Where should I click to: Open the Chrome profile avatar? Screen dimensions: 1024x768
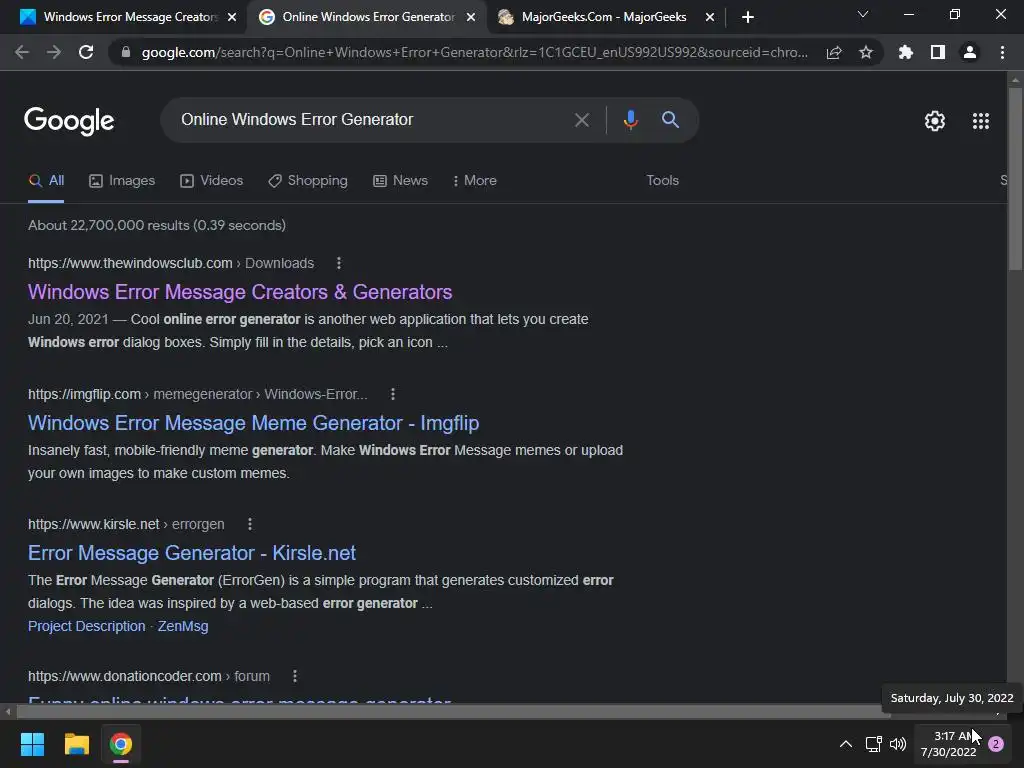coord(970,52)
